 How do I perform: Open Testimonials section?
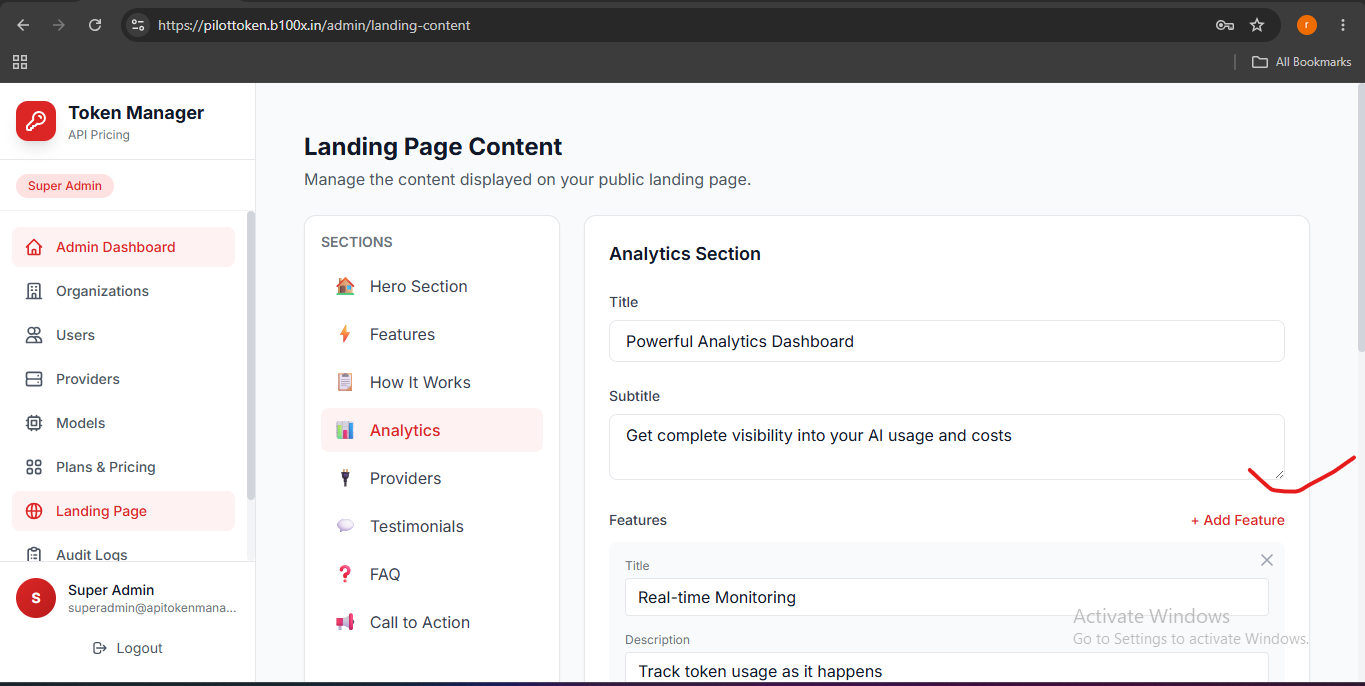pos(432,526)
